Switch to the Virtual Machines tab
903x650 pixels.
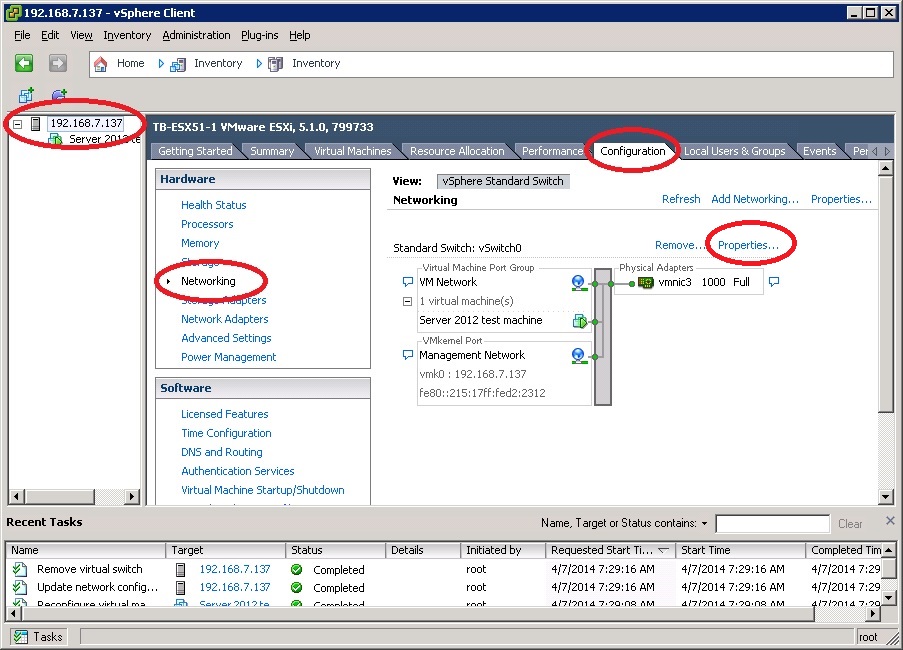click(352, 151)
